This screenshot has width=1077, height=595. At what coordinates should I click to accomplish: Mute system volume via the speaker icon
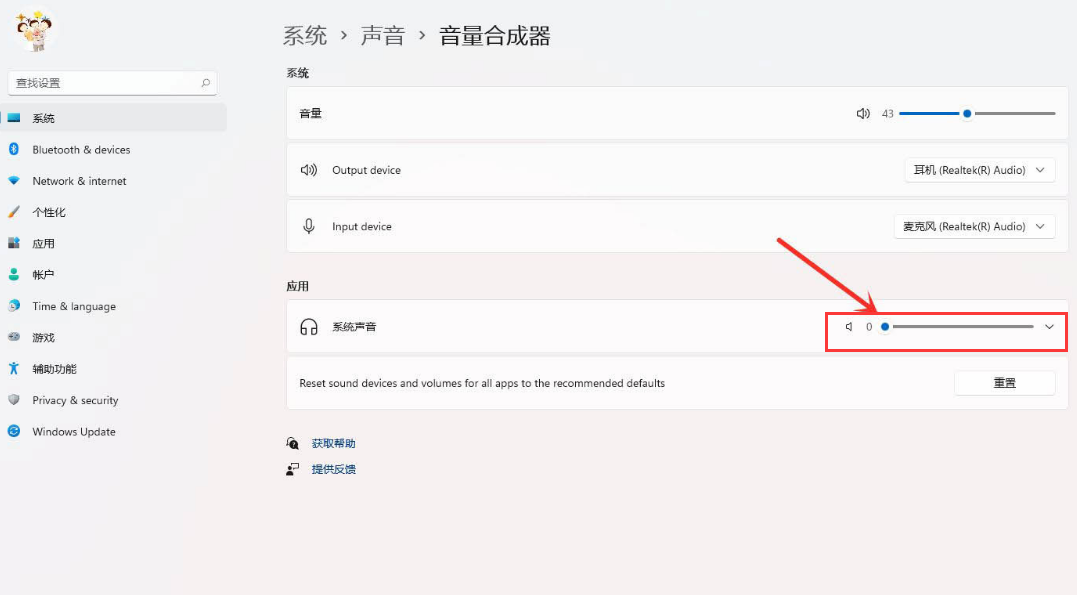(862, 113)
